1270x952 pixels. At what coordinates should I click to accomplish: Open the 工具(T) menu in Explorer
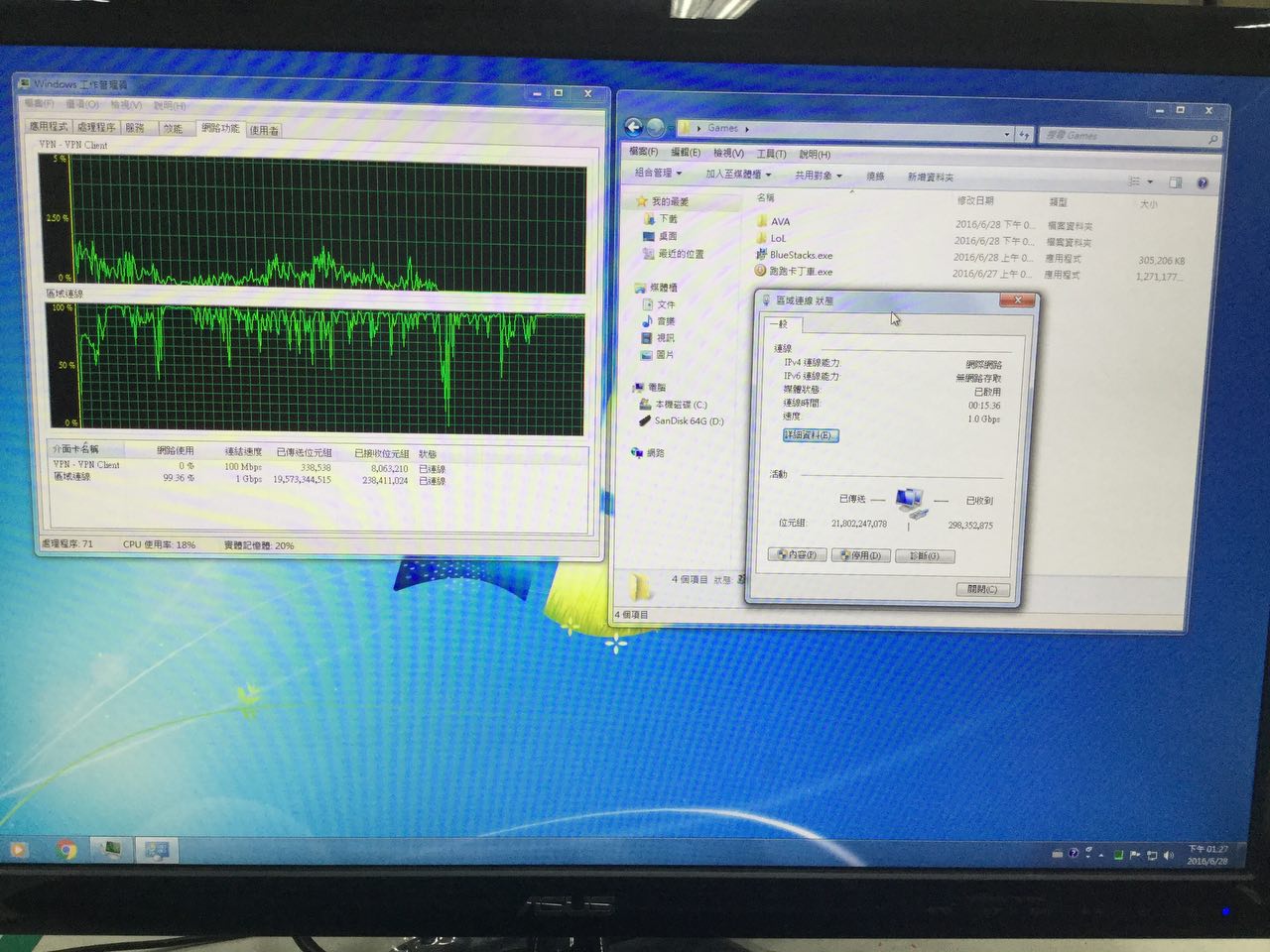point(771,154)
